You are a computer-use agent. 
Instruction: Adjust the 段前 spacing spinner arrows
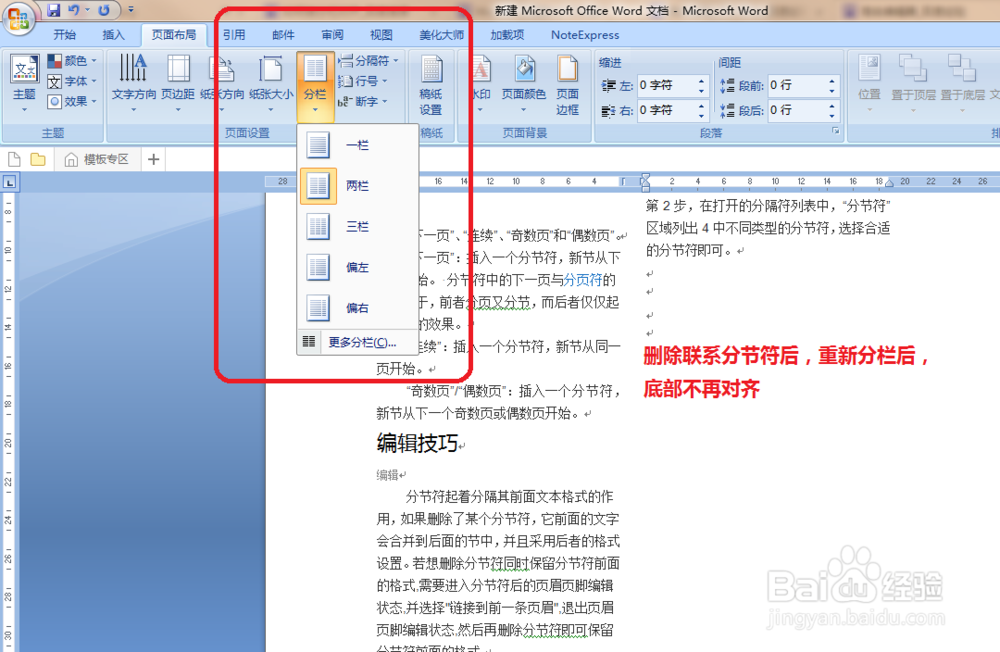click(832, 85)
